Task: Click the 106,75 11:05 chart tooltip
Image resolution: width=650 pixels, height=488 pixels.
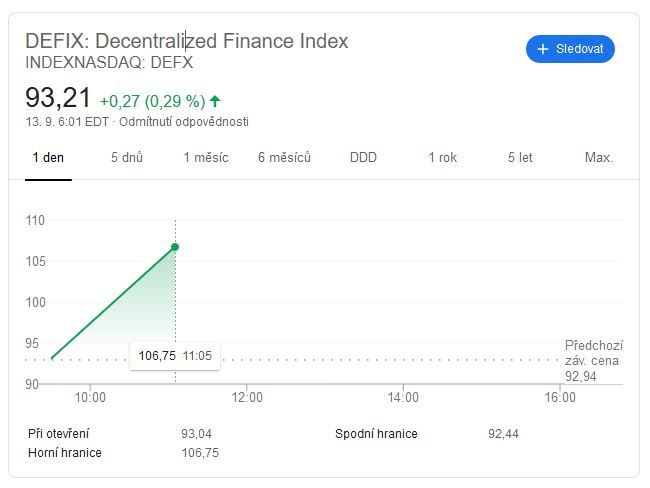Action: tap(175, 355)
